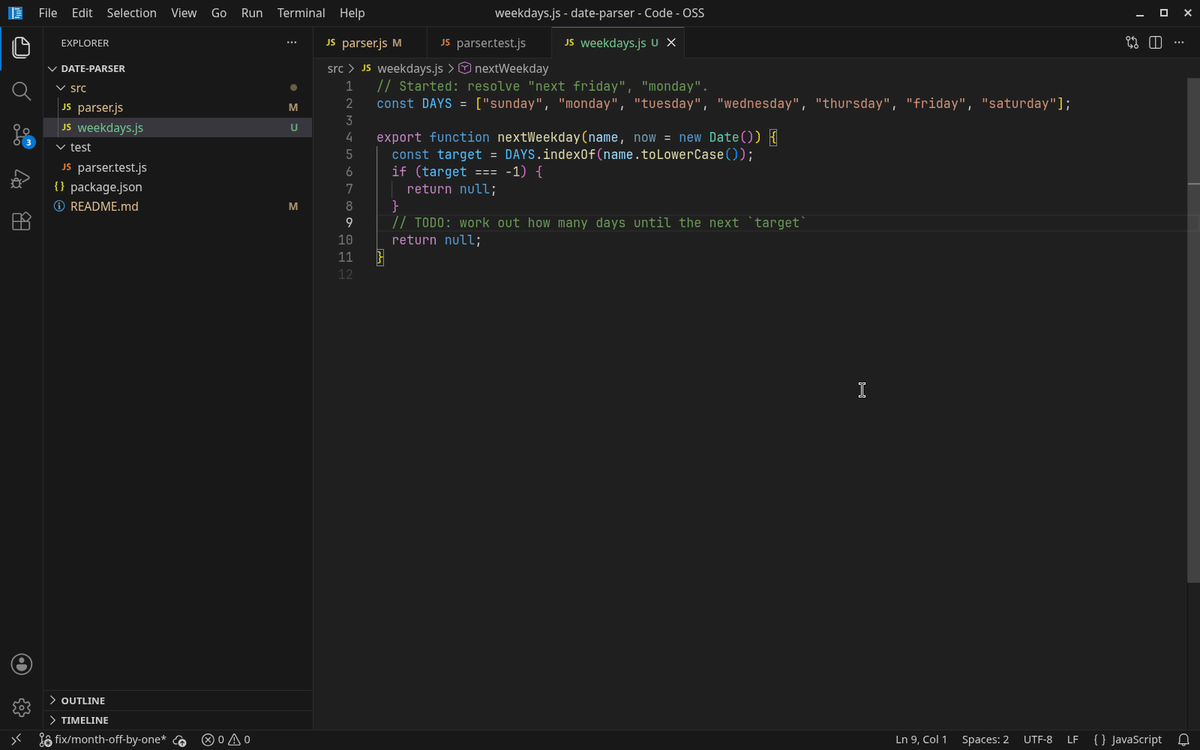
Task: Click the TODO comment on line 9
Action: point(599,223)
